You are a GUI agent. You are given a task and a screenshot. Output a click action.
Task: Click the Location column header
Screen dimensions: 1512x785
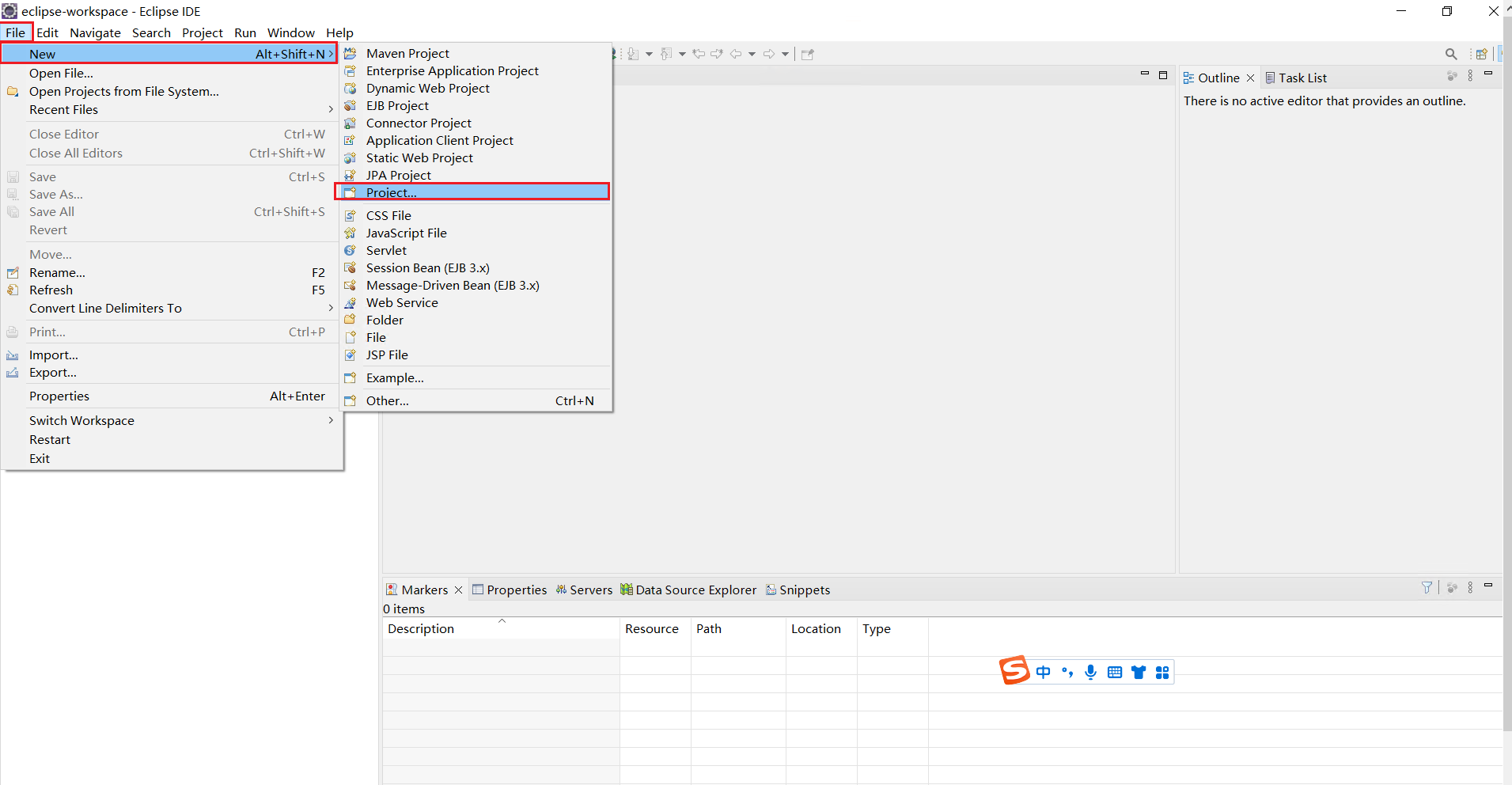[x=821, y=628]
